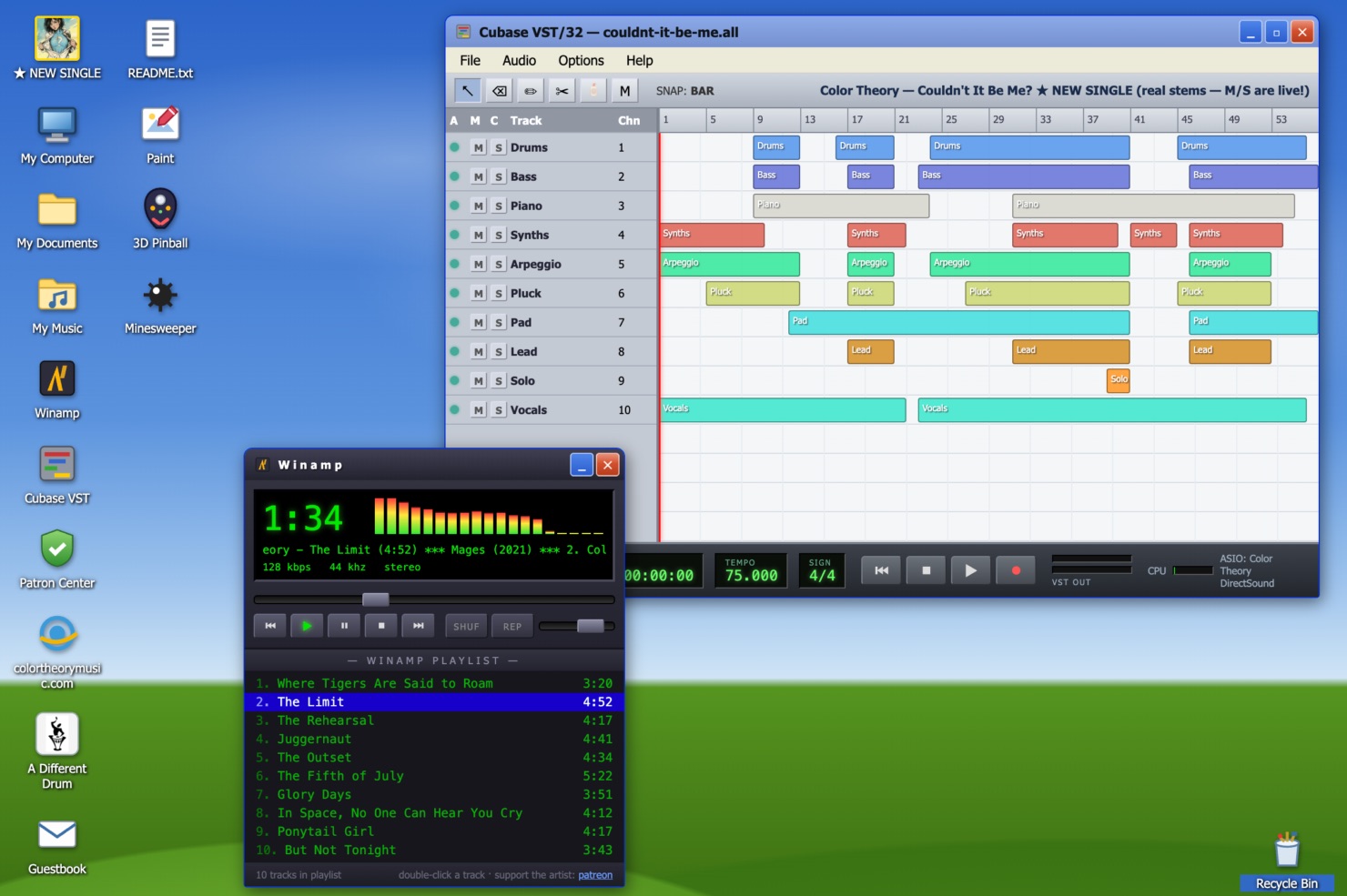The width and height of the screenshot is (1347, 896).
Task: Select the arrow pointer tool in Cubase
Action: pyautogui.click(x=468, y=90)
